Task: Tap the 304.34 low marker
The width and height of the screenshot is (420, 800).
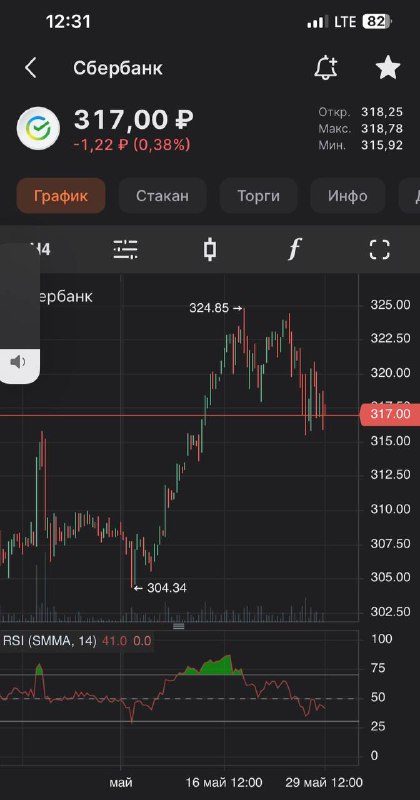Action: 160,588
